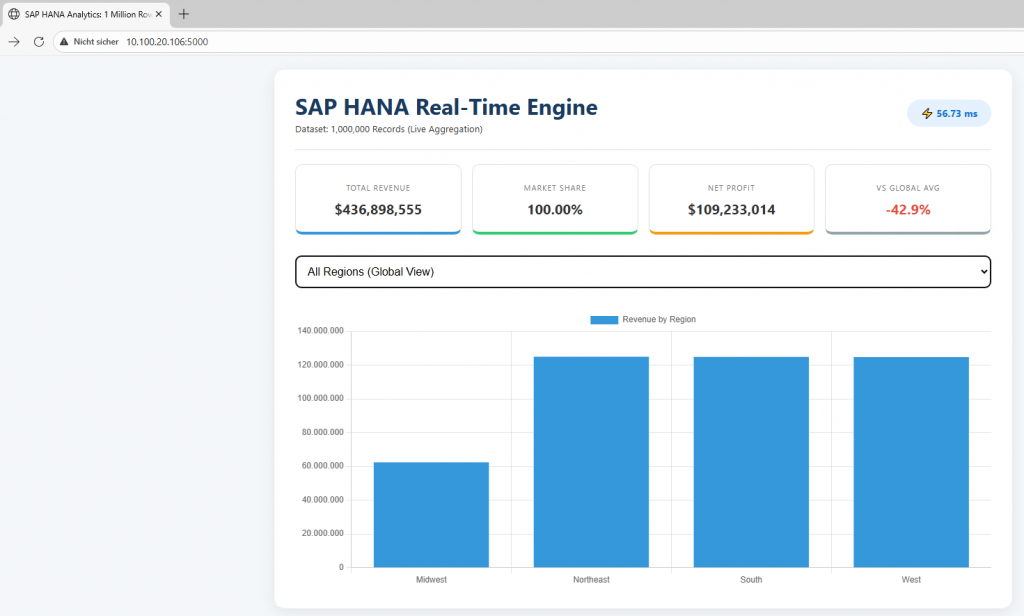Screen dimensions: 1024x616
Task: Click the blue legend color box
Action: coord(604,319)
